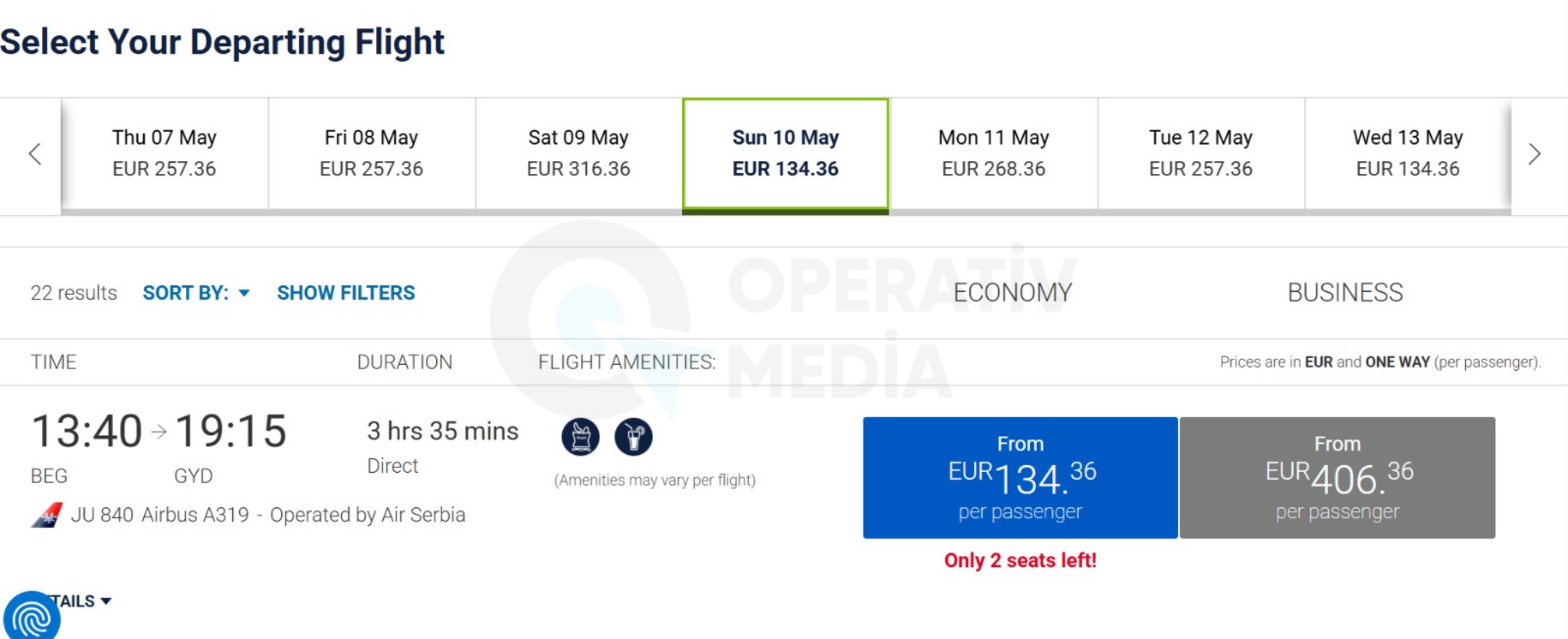Choose Sat 09 May fare date
Screen dimensions: 1568x639
coord(579,153)
